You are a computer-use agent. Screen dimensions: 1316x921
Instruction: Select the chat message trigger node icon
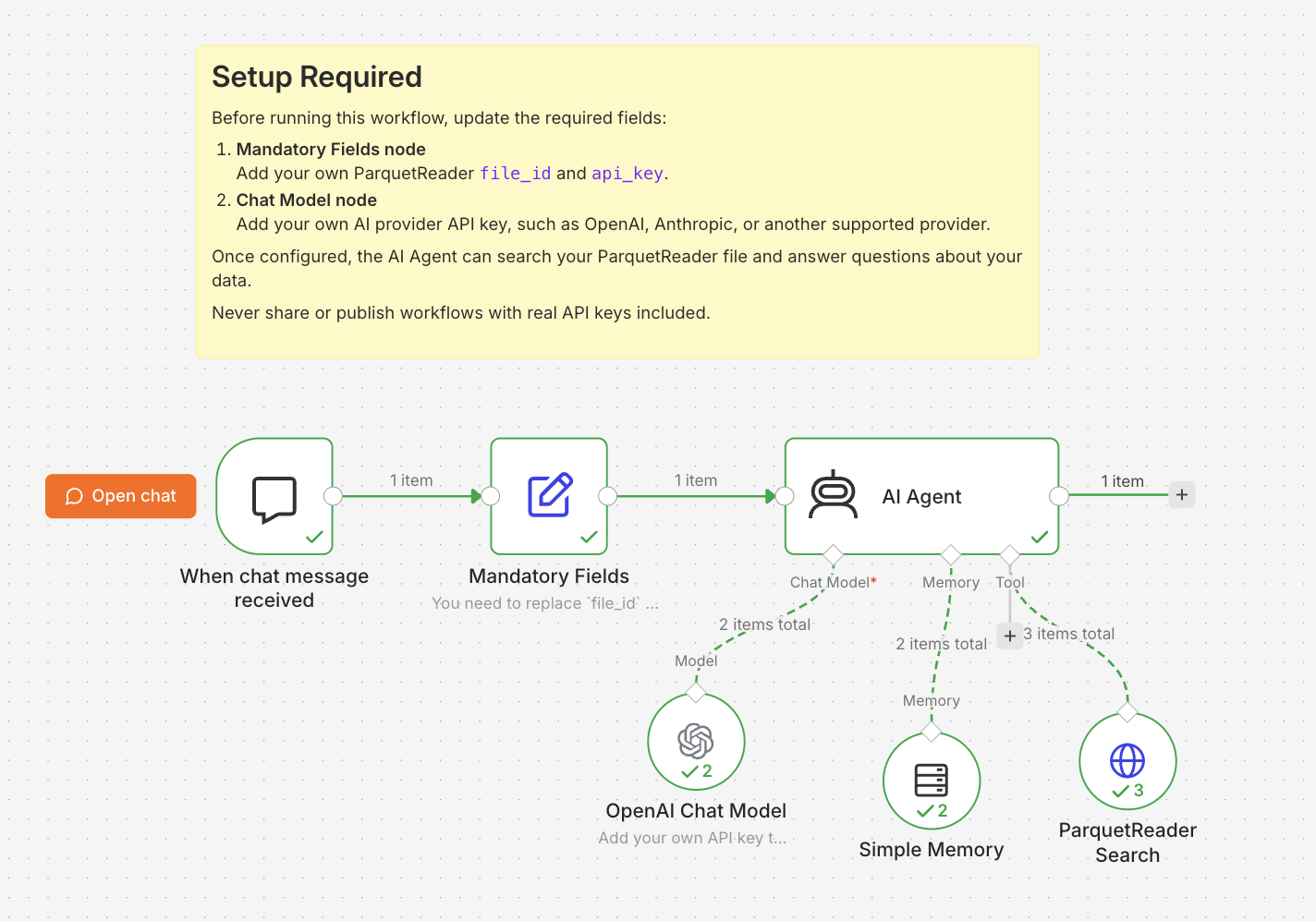tap(274, 500)
